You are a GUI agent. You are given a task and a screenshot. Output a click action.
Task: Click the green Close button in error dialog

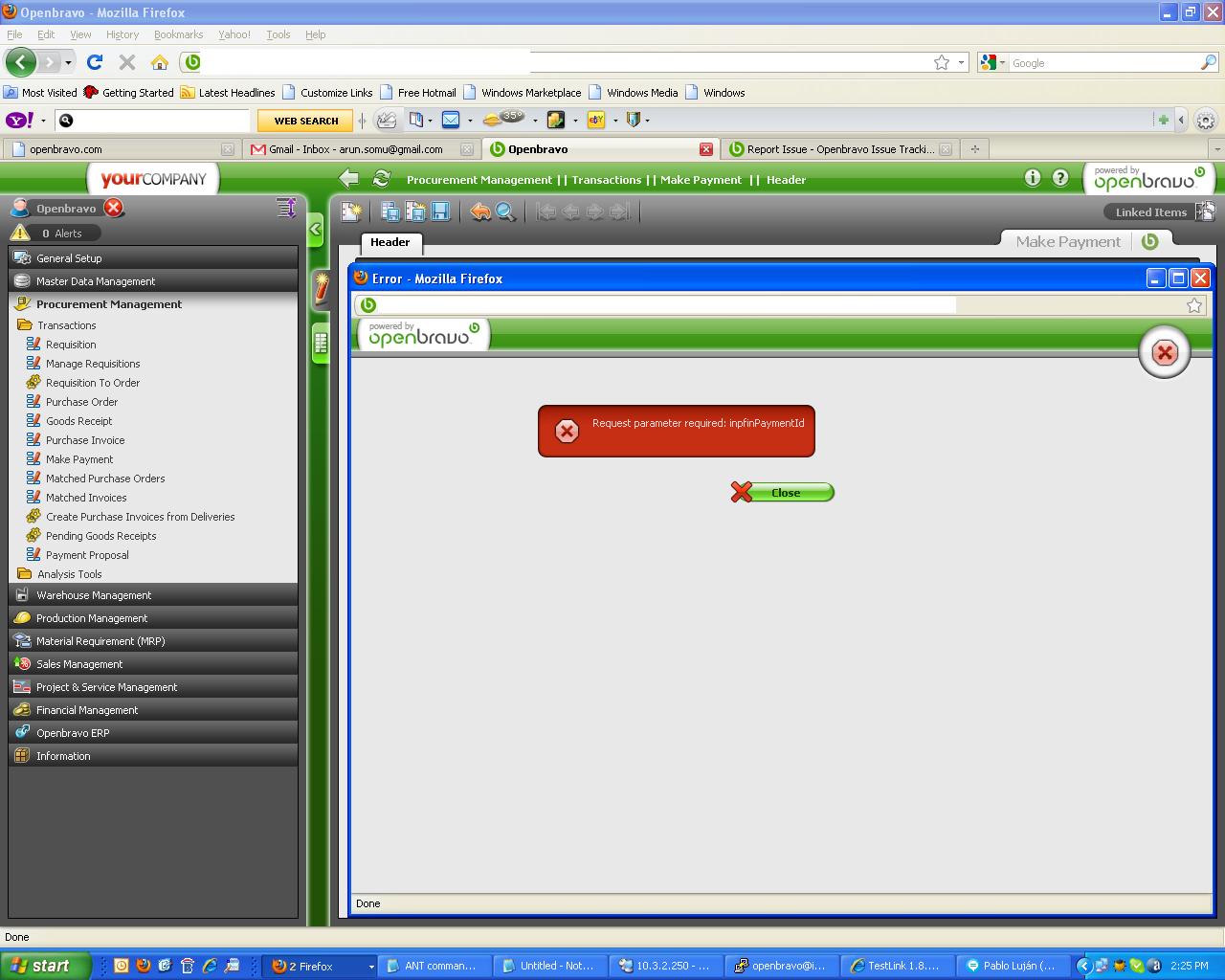pos(783,493)
